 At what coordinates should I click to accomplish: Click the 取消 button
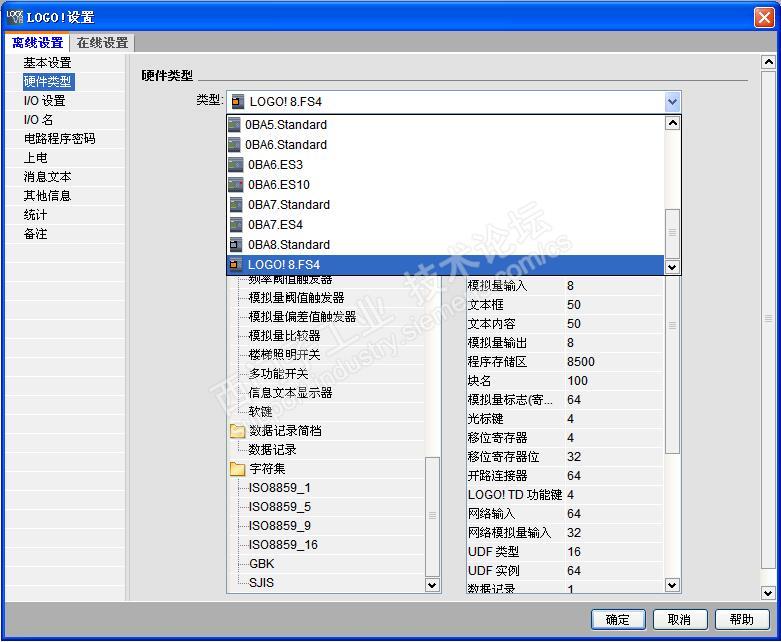pos(680,620)
